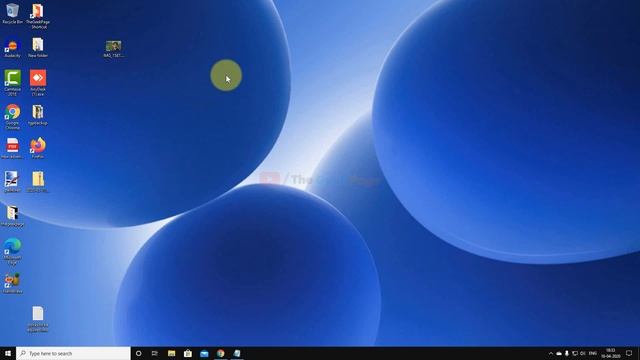The image size is (640, 360).
Task: Open Cortana from the taskbar
Action: [138, 353]
